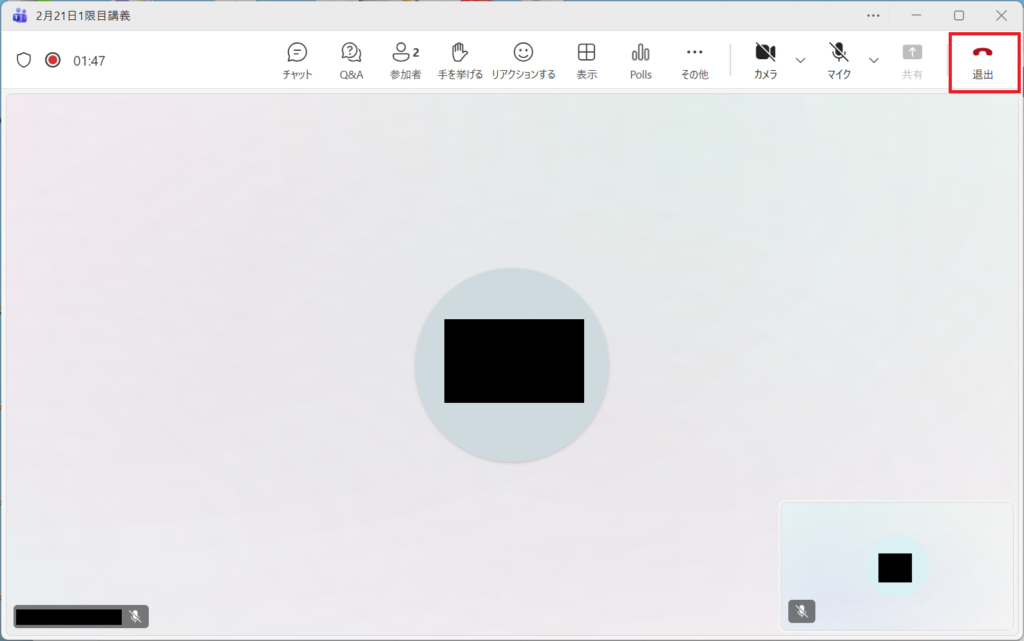Leave the meeting with 退出 button
1024x641 pixels.
[x=983, y=61]
